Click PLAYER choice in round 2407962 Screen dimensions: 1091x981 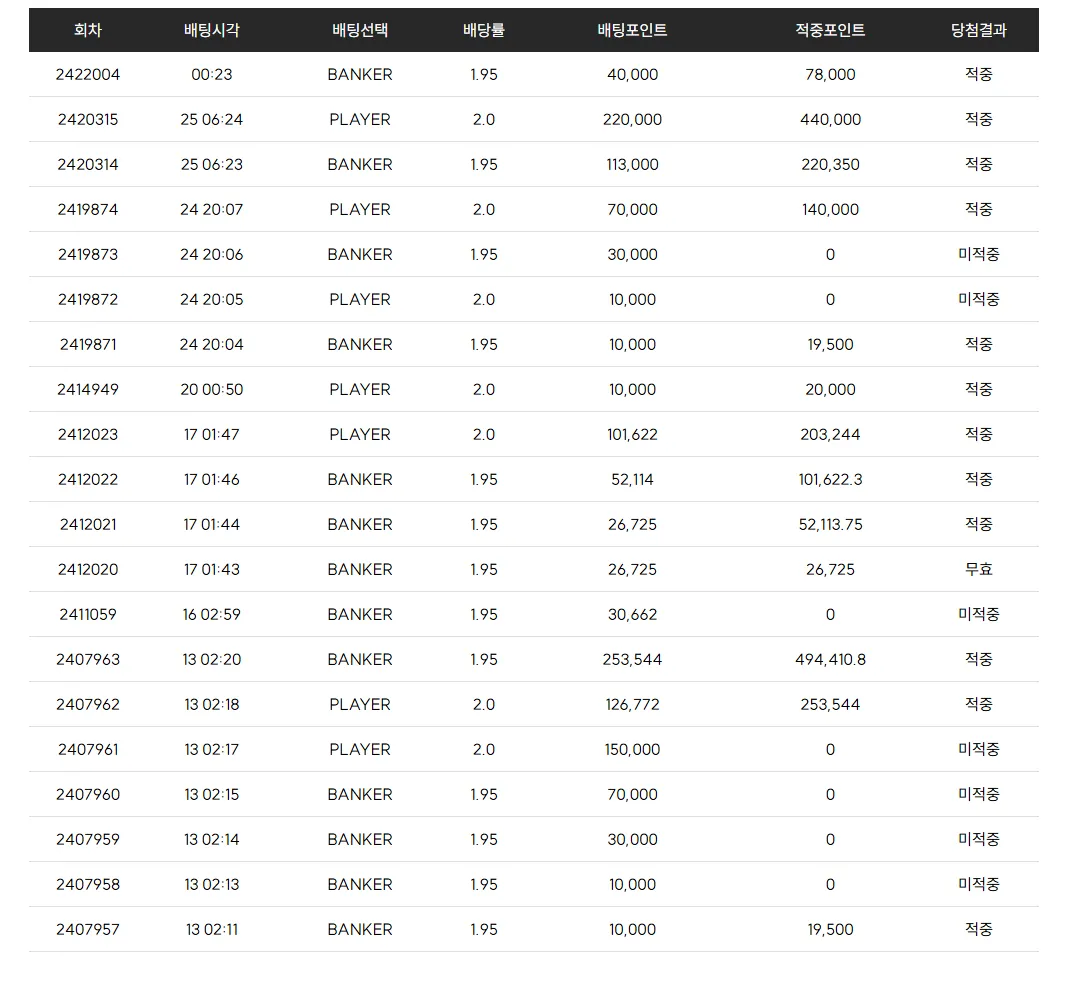(360, 704)
